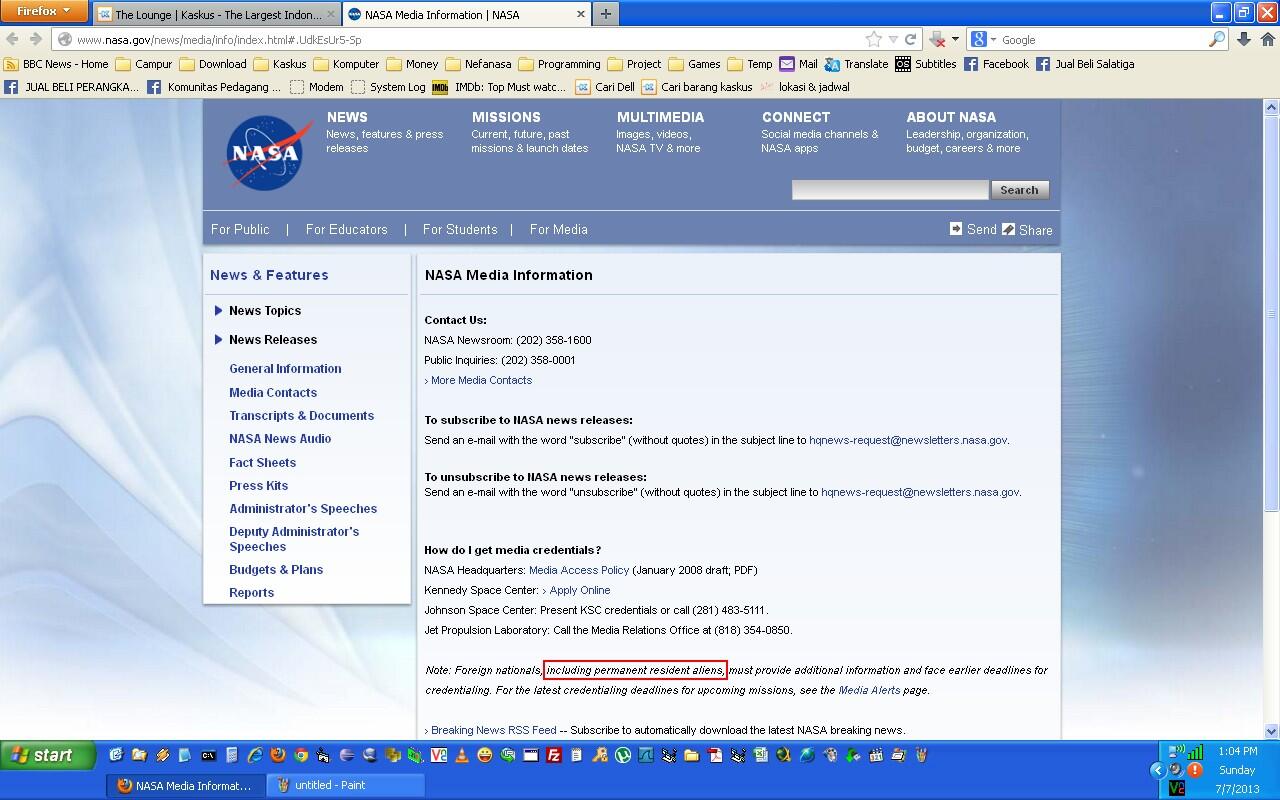This screenshot has height=800, width=1280.
Task: Switch to the untitled - Paint taskbar window
Action: click(x=346, y=785)
